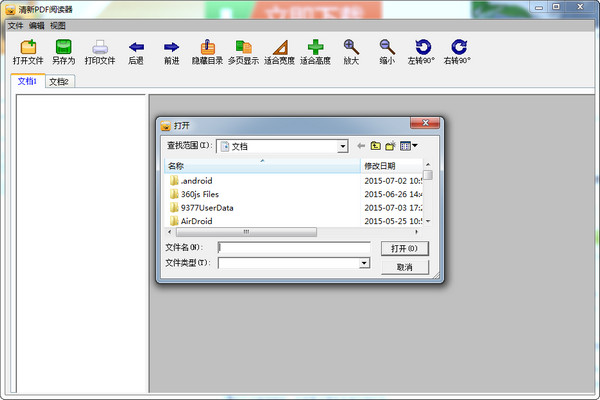Switch to the 文档2 tab
Viewport: 600px width, 400px height.
59,81
